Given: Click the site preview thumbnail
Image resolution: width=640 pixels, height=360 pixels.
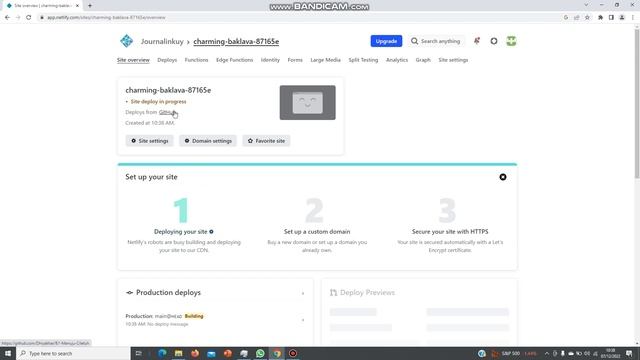Looking at the screenshot, I should pos(307,102).
